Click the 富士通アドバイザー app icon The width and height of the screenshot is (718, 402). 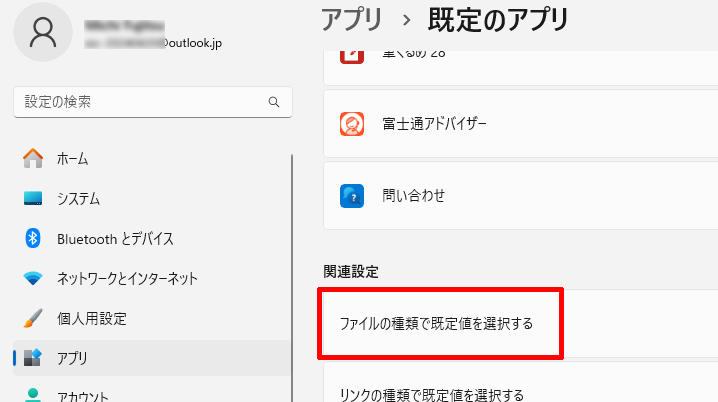(352, 124)
